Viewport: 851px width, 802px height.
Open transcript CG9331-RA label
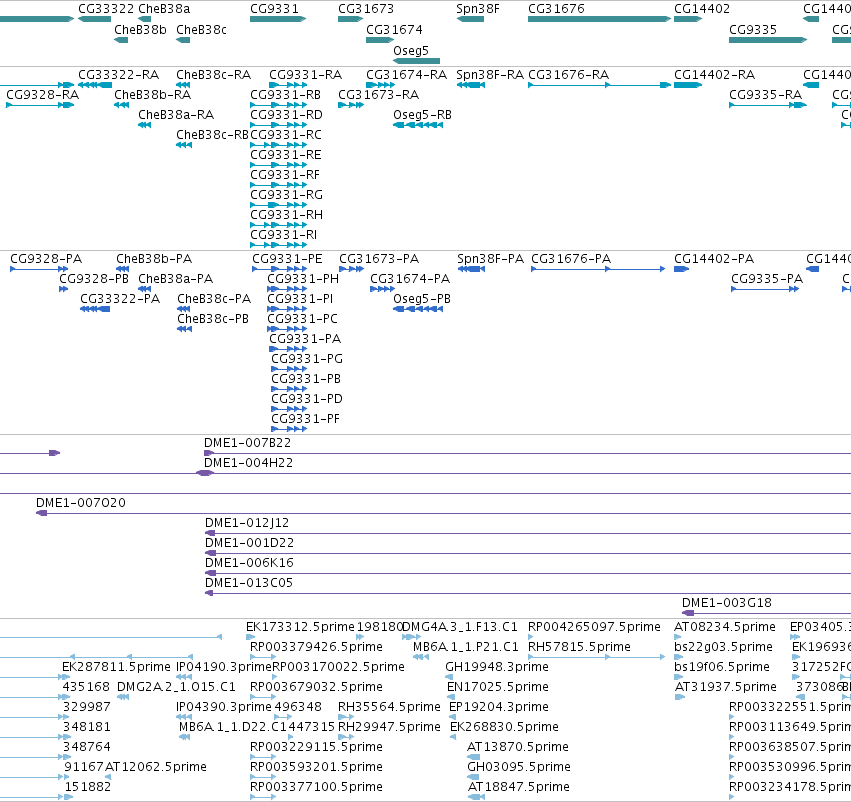[306, 74]
